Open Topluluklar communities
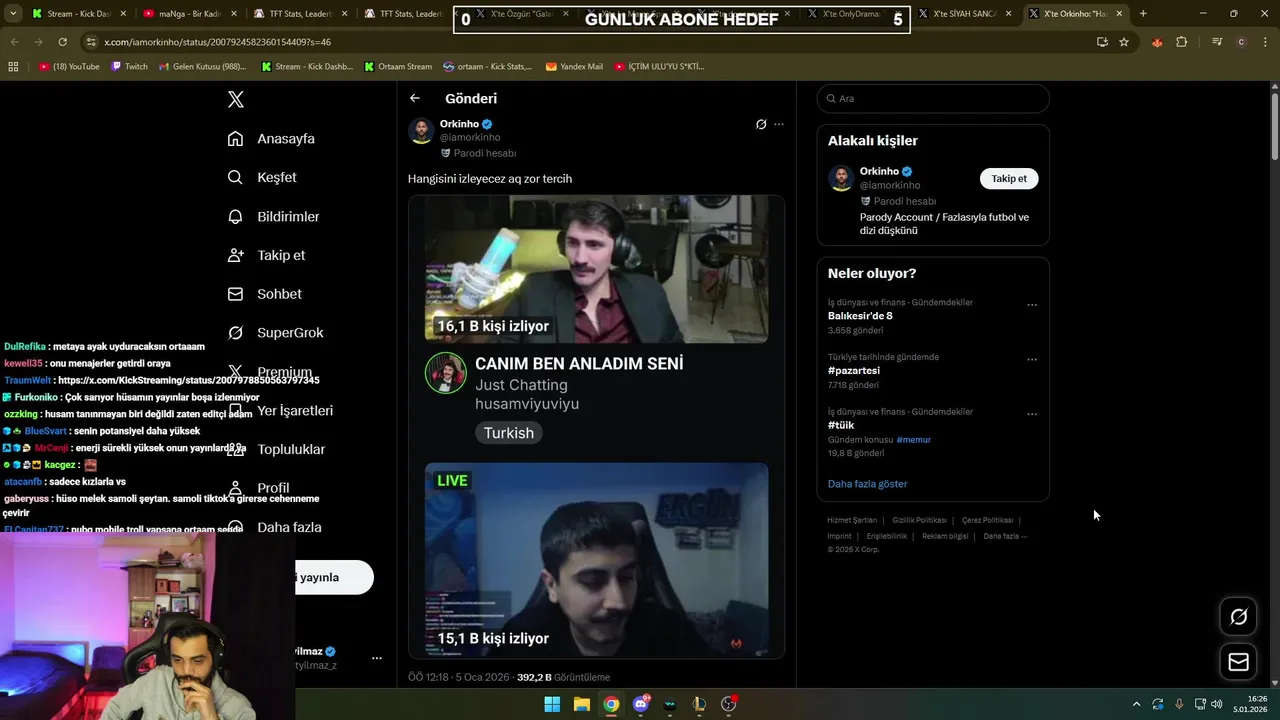 click(x=276, y=449)
